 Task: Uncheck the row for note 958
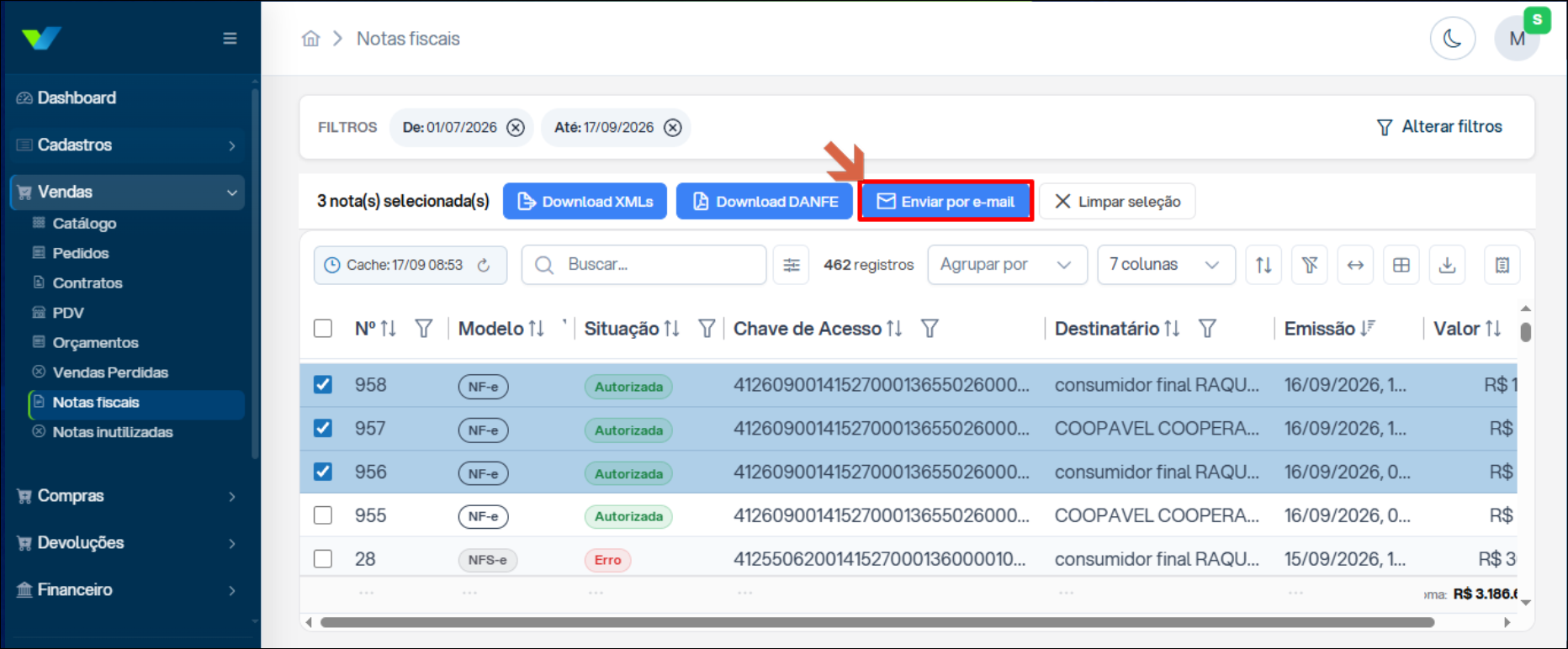coord(323,385)
